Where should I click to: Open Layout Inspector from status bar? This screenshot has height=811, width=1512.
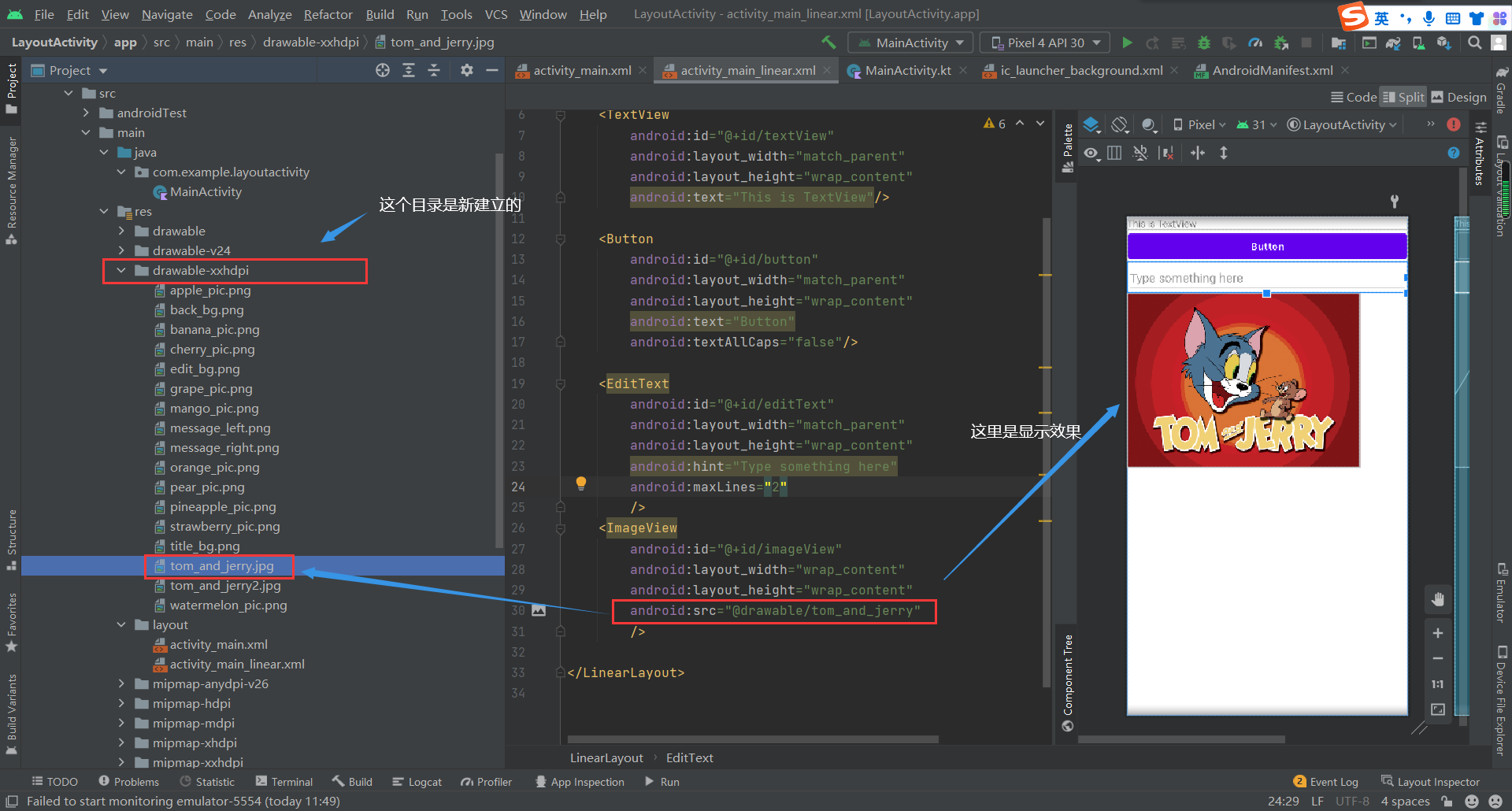[1431, 781]
